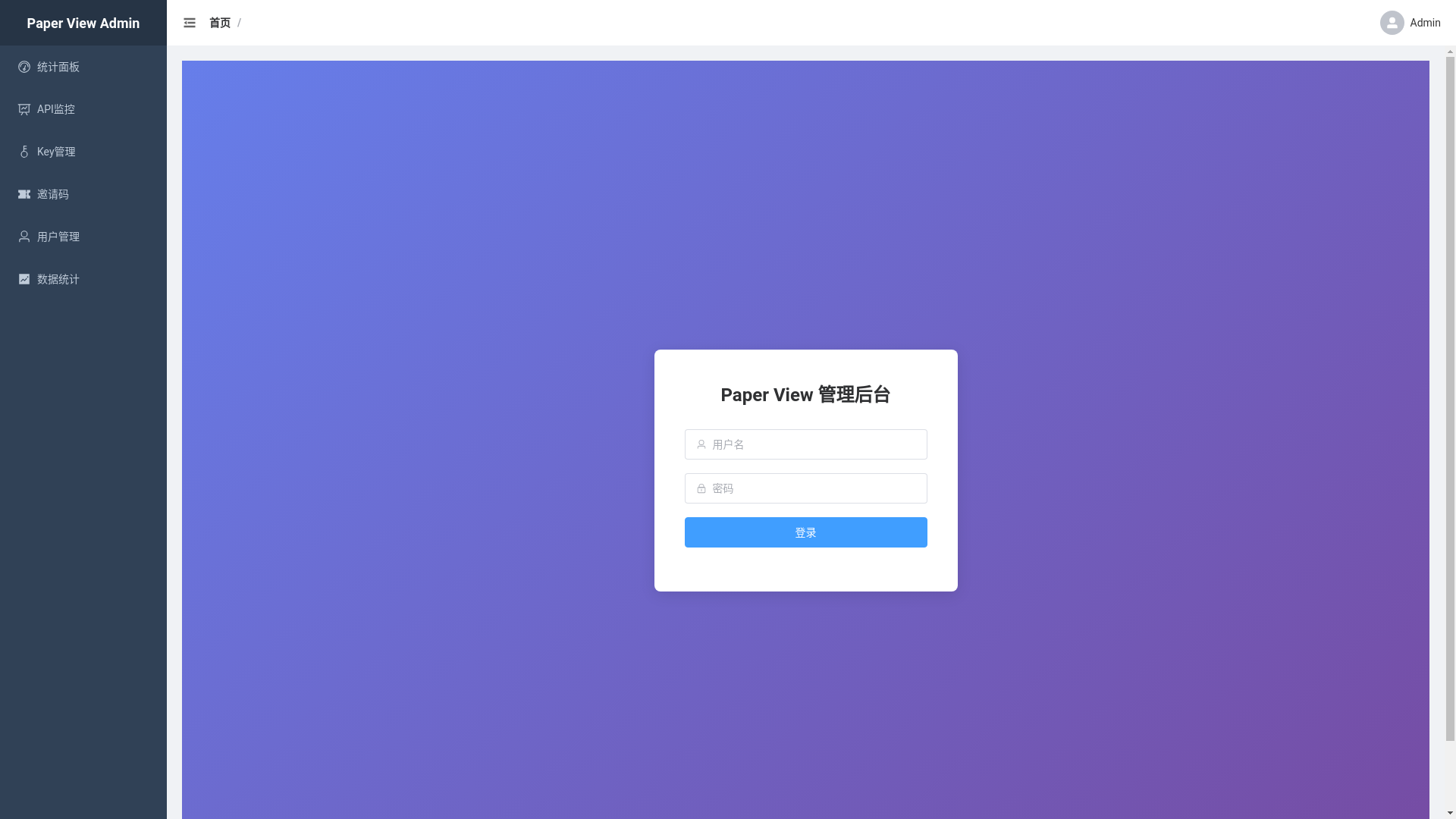Click the dashboard gauge icon beside 统计面板
This screenshot has height=819, width=1456.
coord(24,67)
